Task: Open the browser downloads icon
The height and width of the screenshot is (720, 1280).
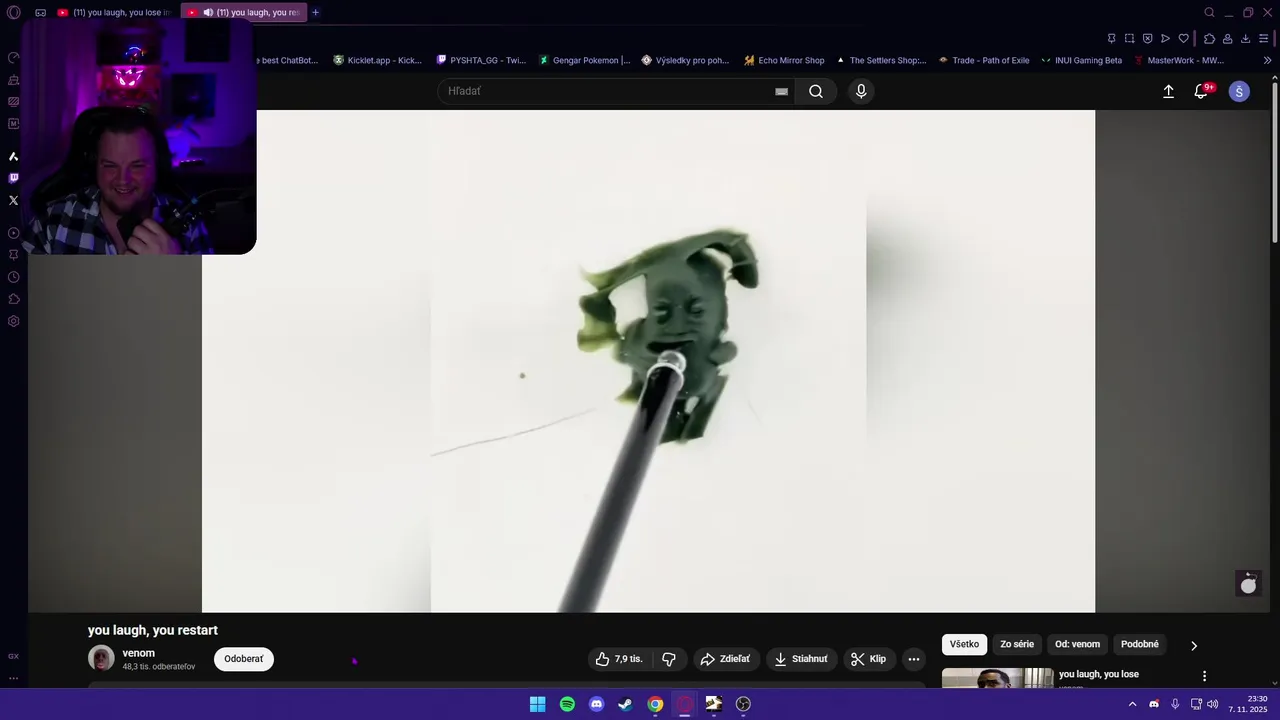Action: tap(1245, 38)
